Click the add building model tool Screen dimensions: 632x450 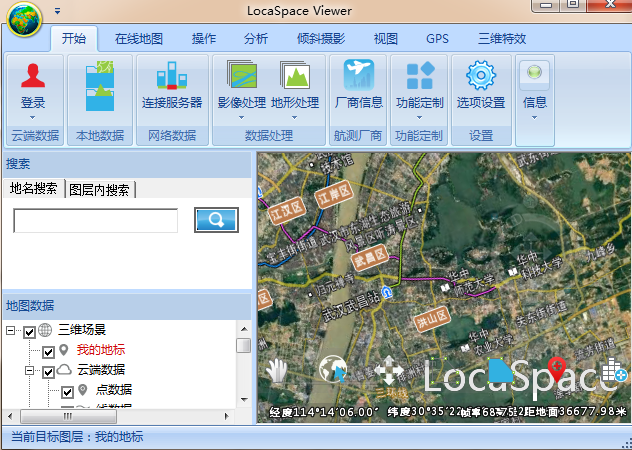coord(614,369)
